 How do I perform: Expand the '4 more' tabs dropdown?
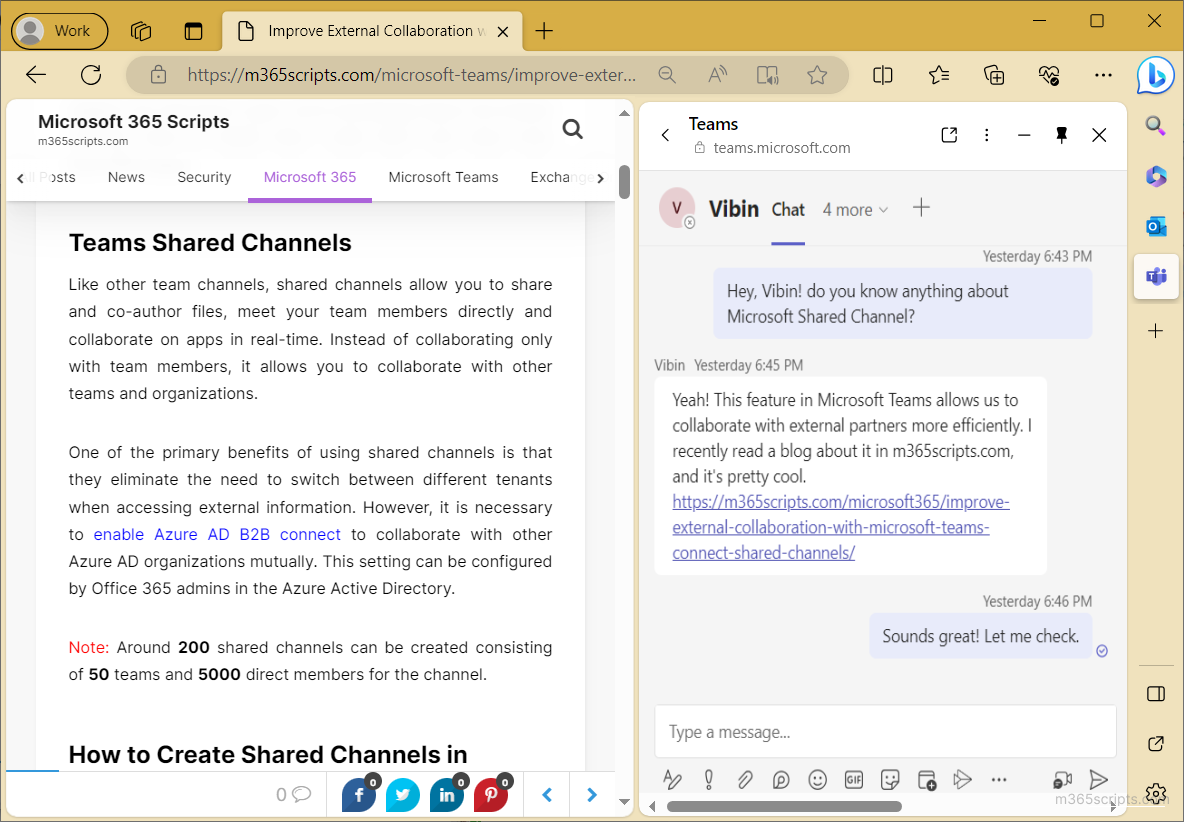point(855,210)
